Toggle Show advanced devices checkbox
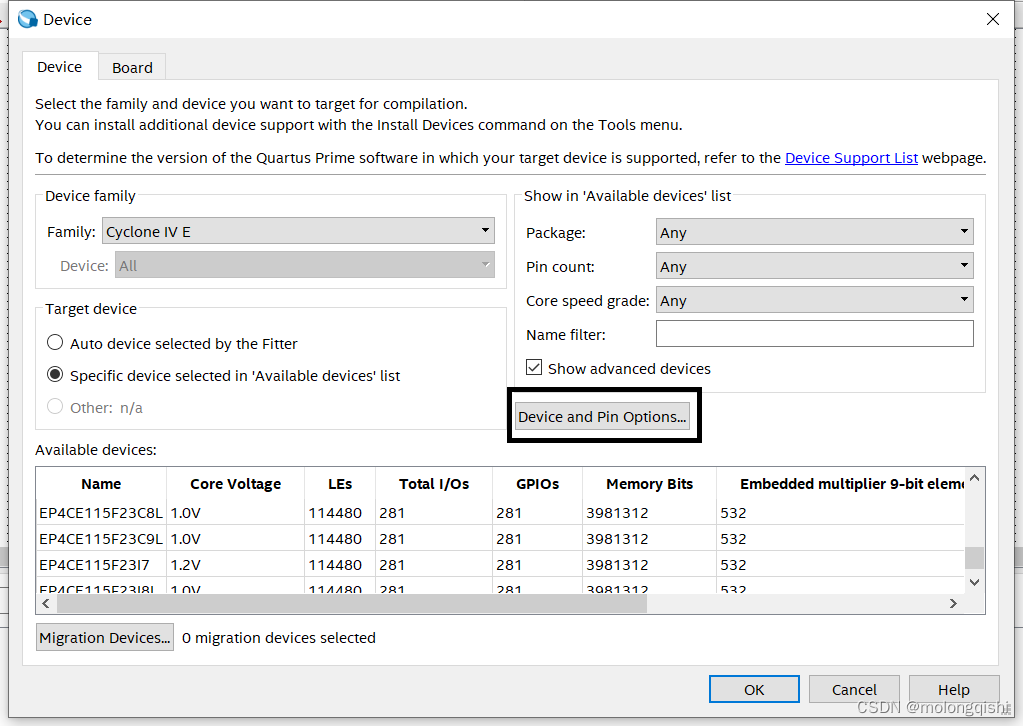 point(534,368)
